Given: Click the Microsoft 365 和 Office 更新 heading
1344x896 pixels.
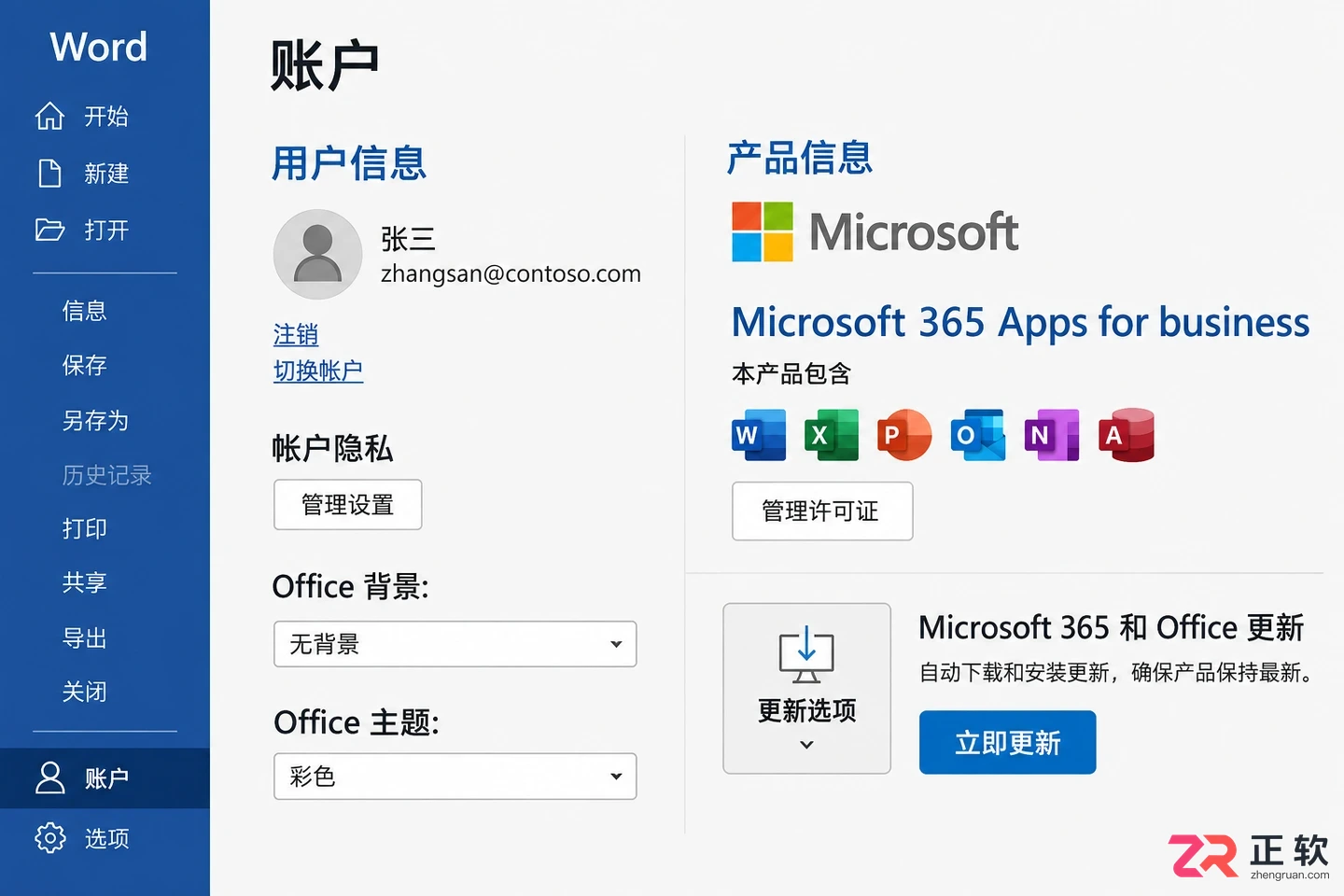Looking at the screenshot, I should click(x=1112, y=628).
